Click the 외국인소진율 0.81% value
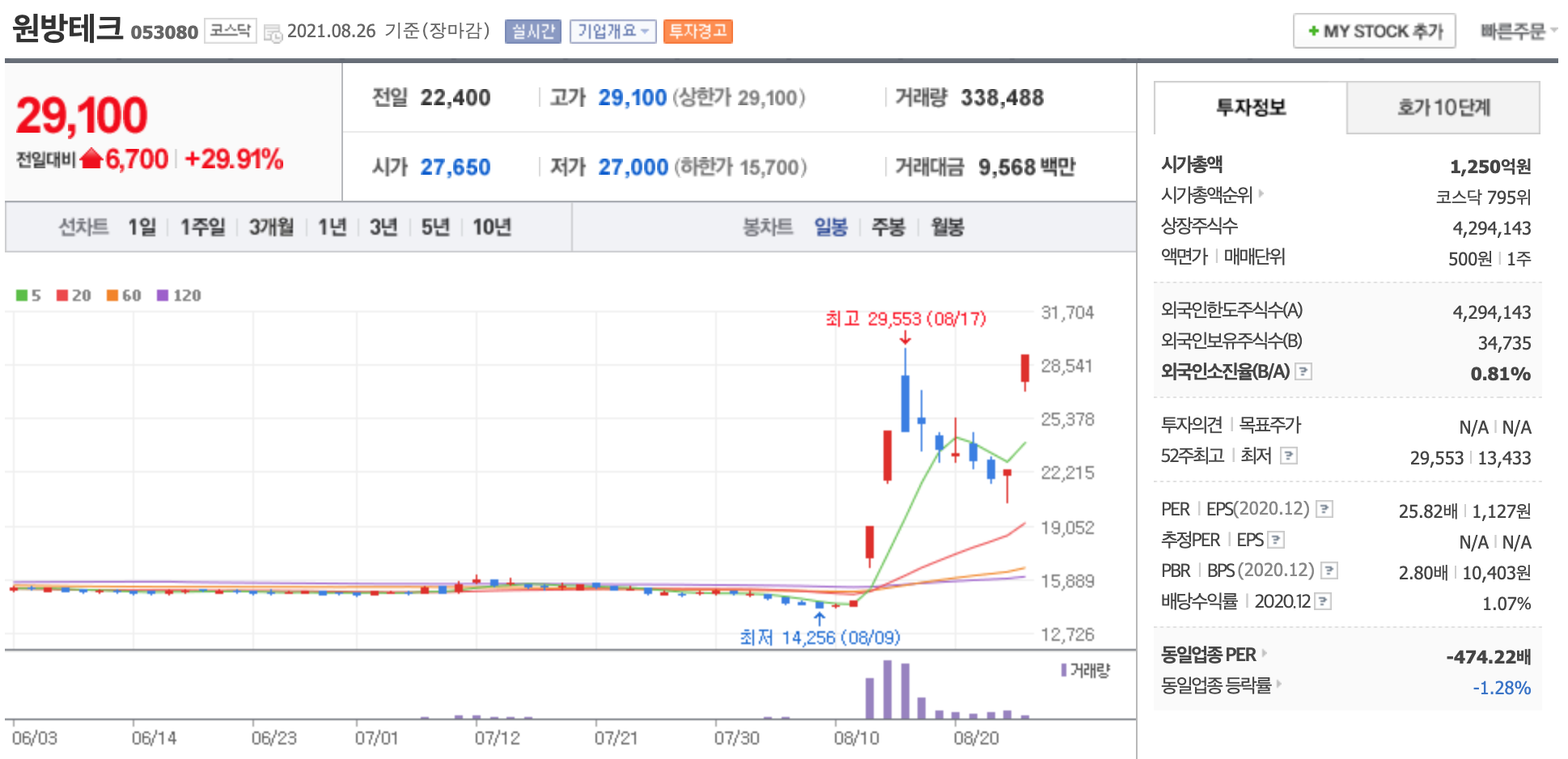Viewport: 1568px width, 759px height. point(1501,374)
